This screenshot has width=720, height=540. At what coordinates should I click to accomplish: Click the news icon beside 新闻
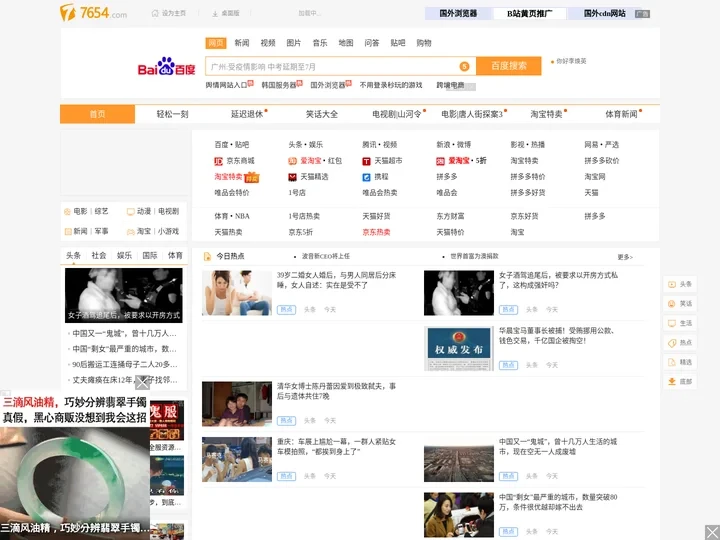pyautogui.click(x=68, y=231)
